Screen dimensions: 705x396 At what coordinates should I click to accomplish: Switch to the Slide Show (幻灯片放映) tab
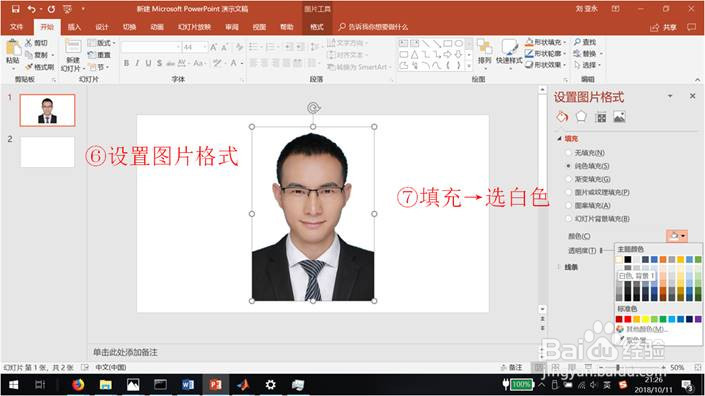(x=194, y=27)
